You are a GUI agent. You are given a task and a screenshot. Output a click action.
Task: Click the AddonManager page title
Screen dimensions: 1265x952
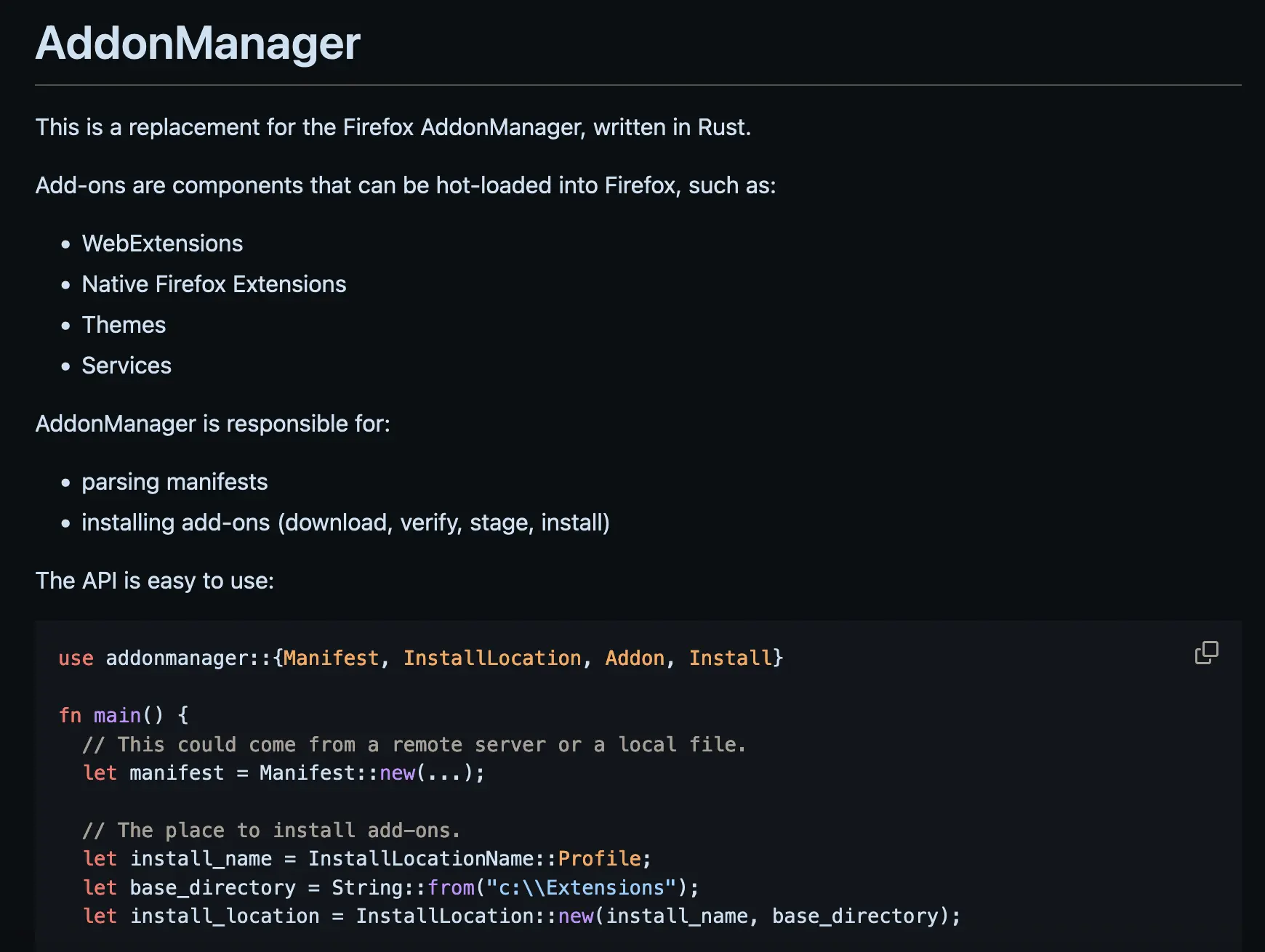(196, 44)
